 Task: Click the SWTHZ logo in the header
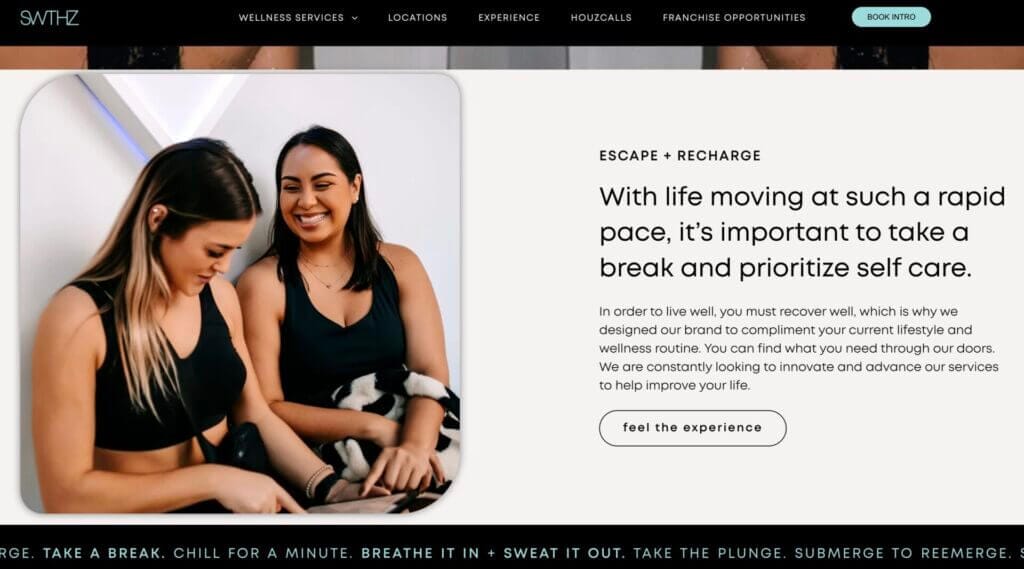[x=49, y=18]
